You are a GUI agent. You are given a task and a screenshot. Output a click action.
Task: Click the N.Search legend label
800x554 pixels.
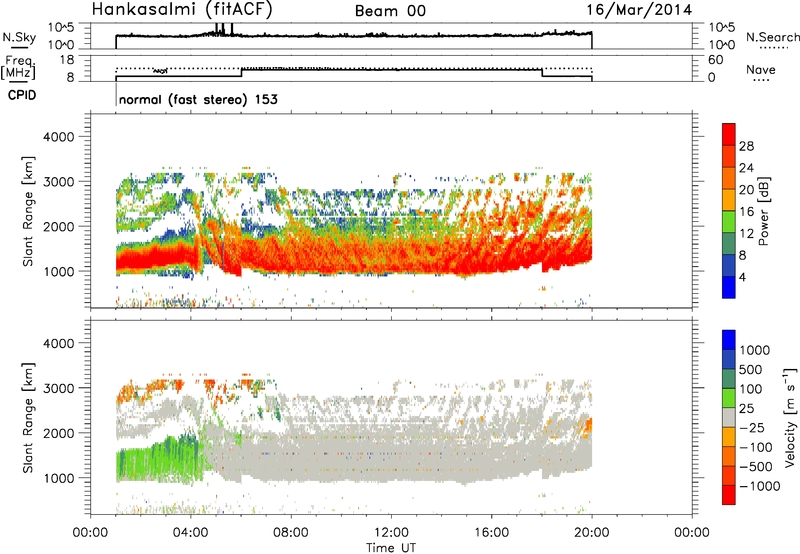pos(772,37)
